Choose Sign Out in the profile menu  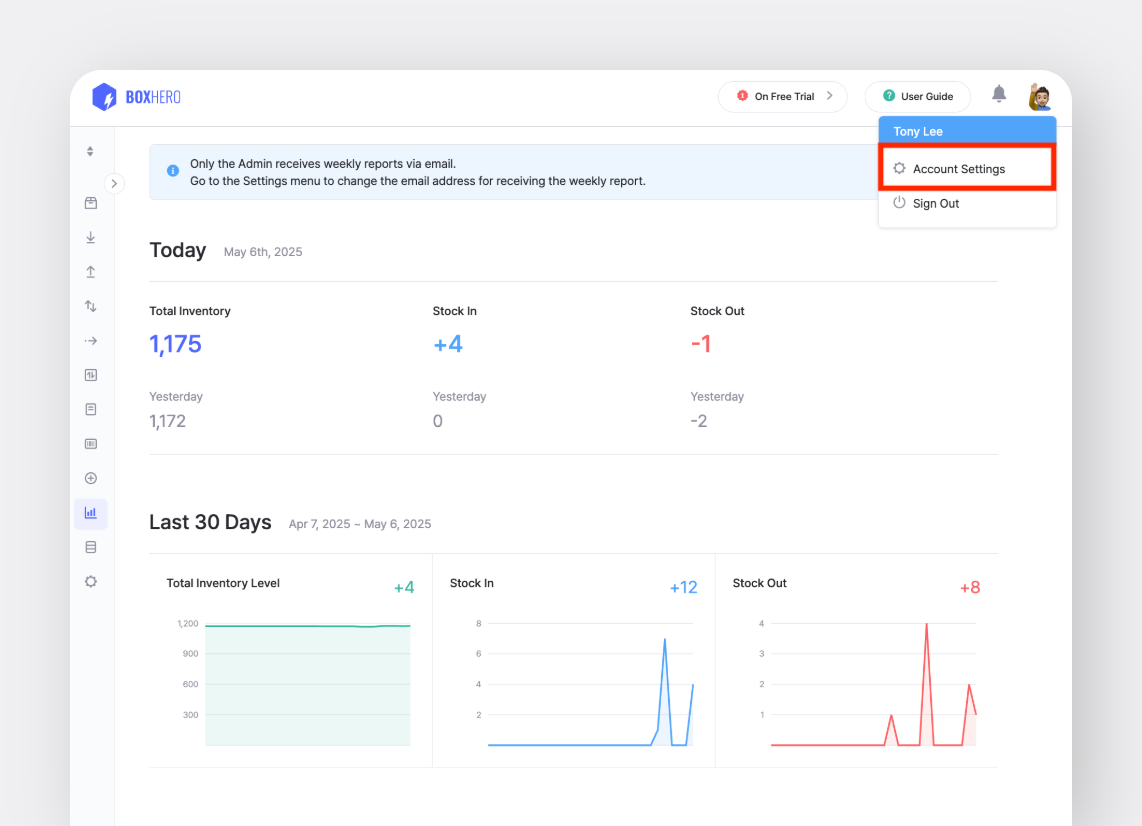935,203
